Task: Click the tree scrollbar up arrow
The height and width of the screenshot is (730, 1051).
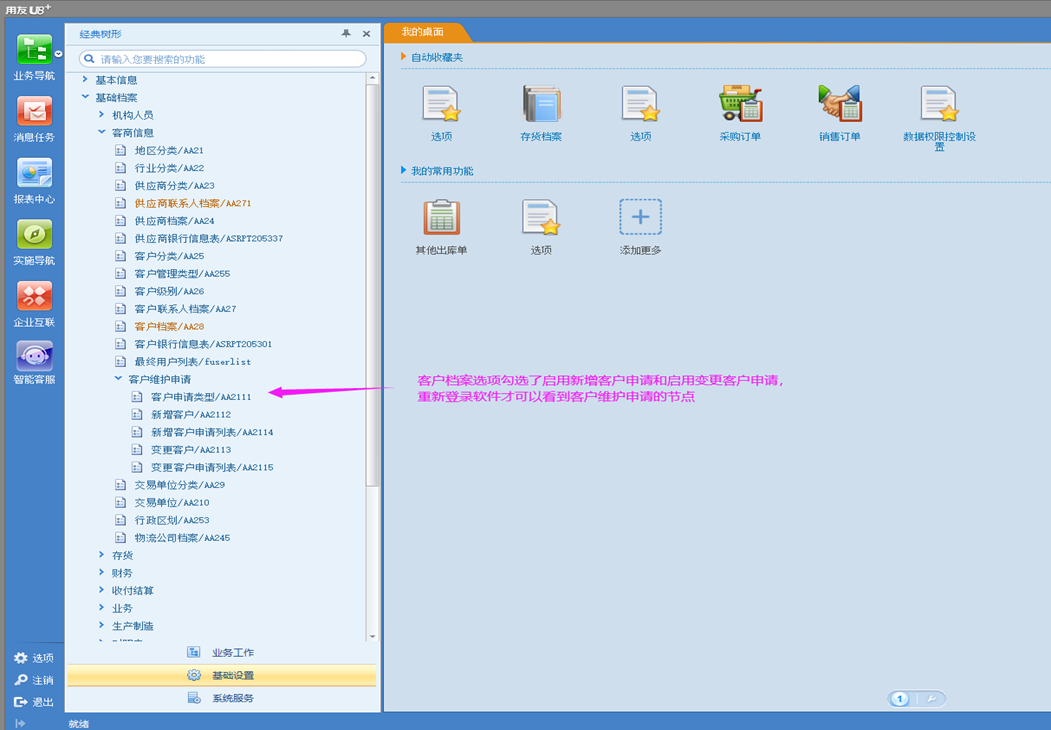Action: (373, 78)
